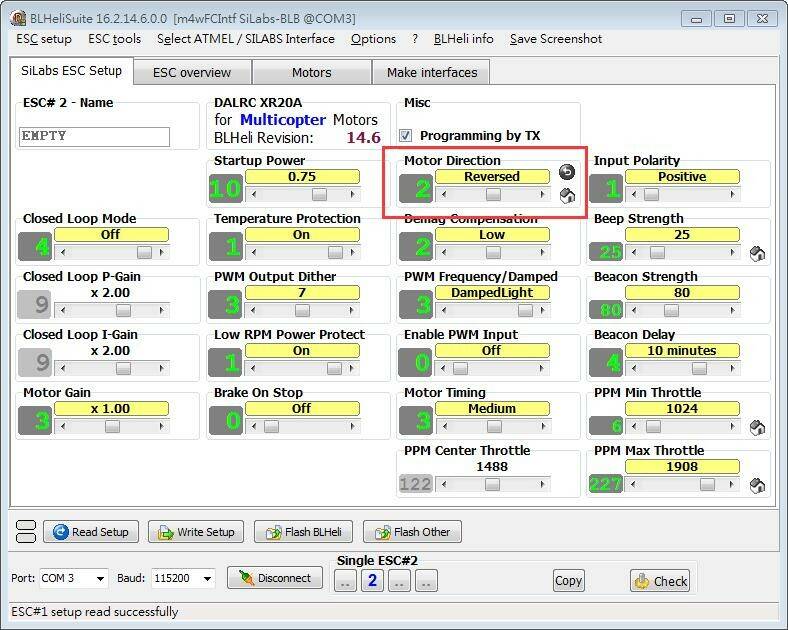This screenshot has width=788, height=630.
Task: Click the Motor Direction default house icon
Action: [x=567, y=195]
